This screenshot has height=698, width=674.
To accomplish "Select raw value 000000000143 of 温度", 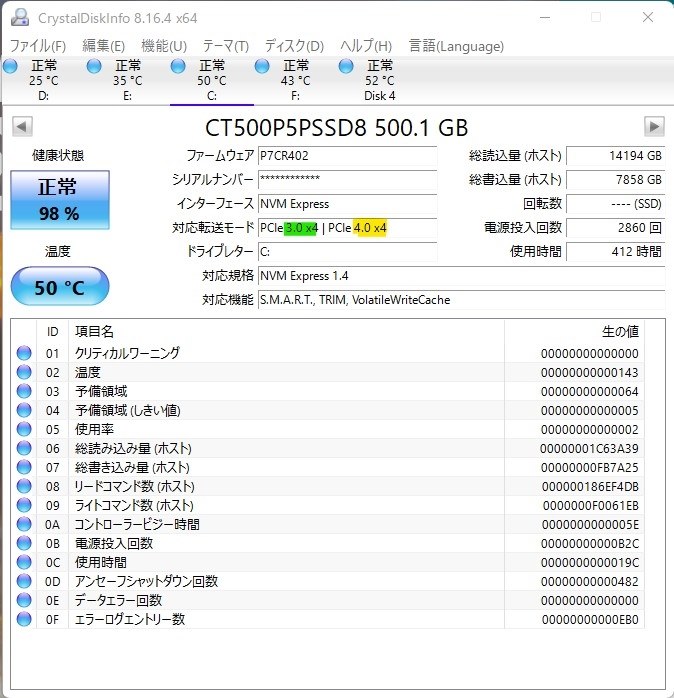I will [x=589, y=373].
